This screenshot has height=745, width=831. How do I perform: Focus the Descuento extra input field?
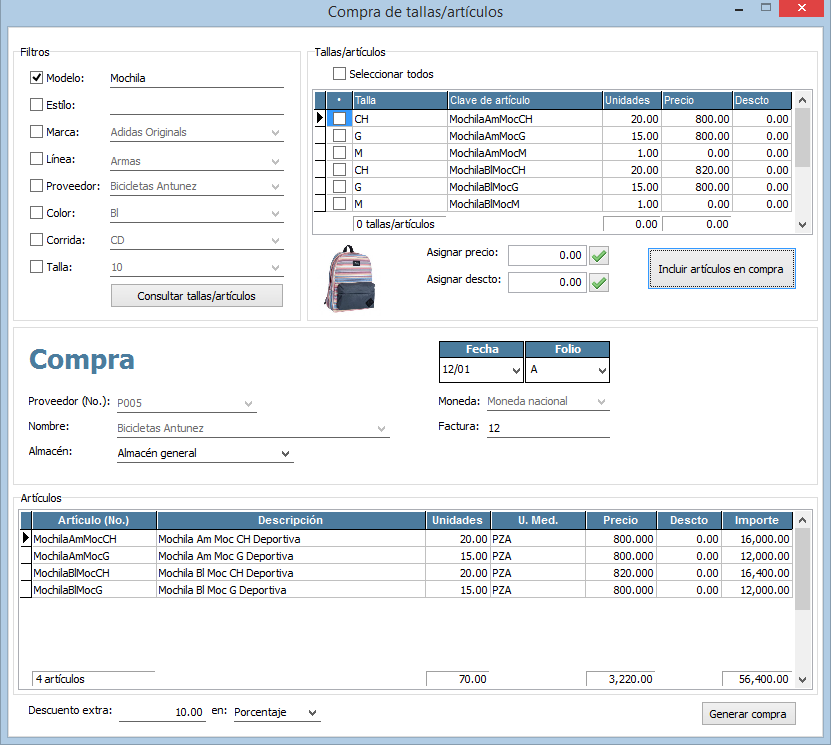(162, 713)
